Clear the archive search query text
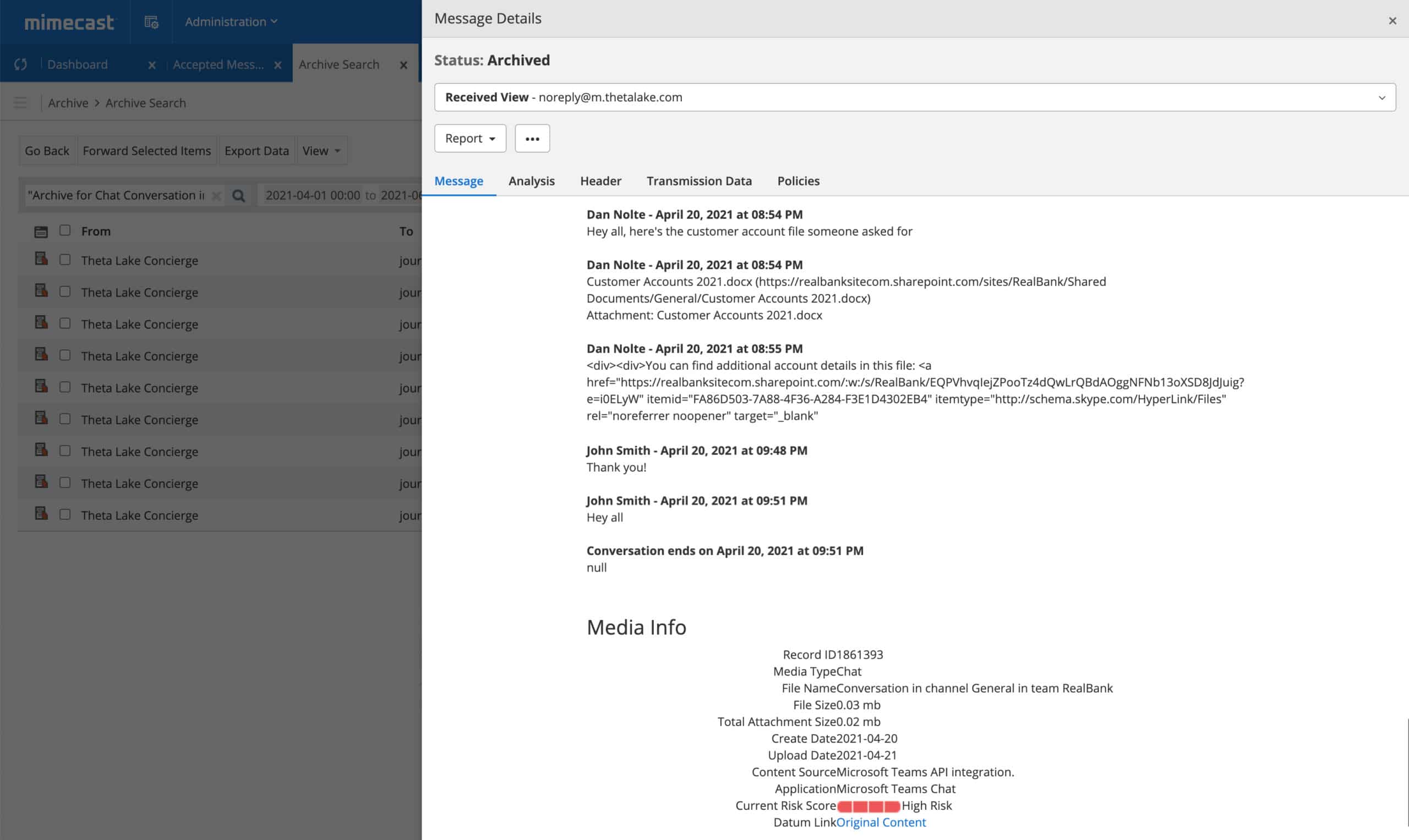 point(216,196)
